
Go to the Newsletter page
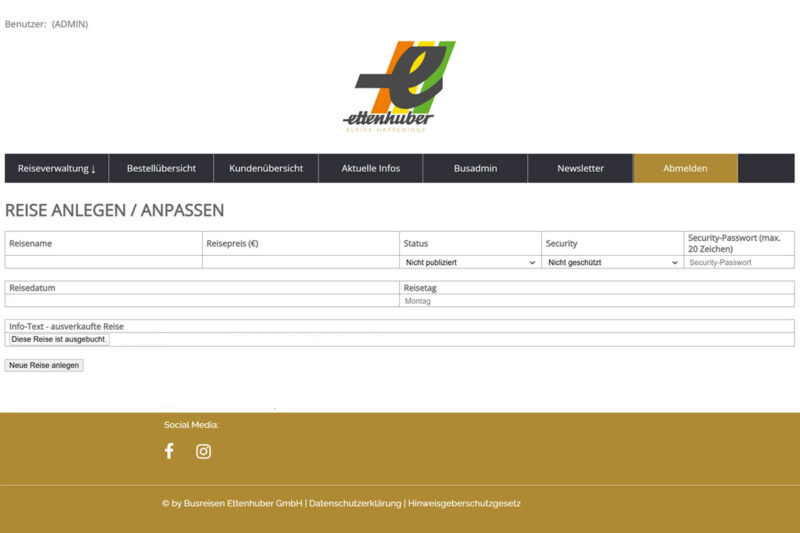click(x=580, y=168)
